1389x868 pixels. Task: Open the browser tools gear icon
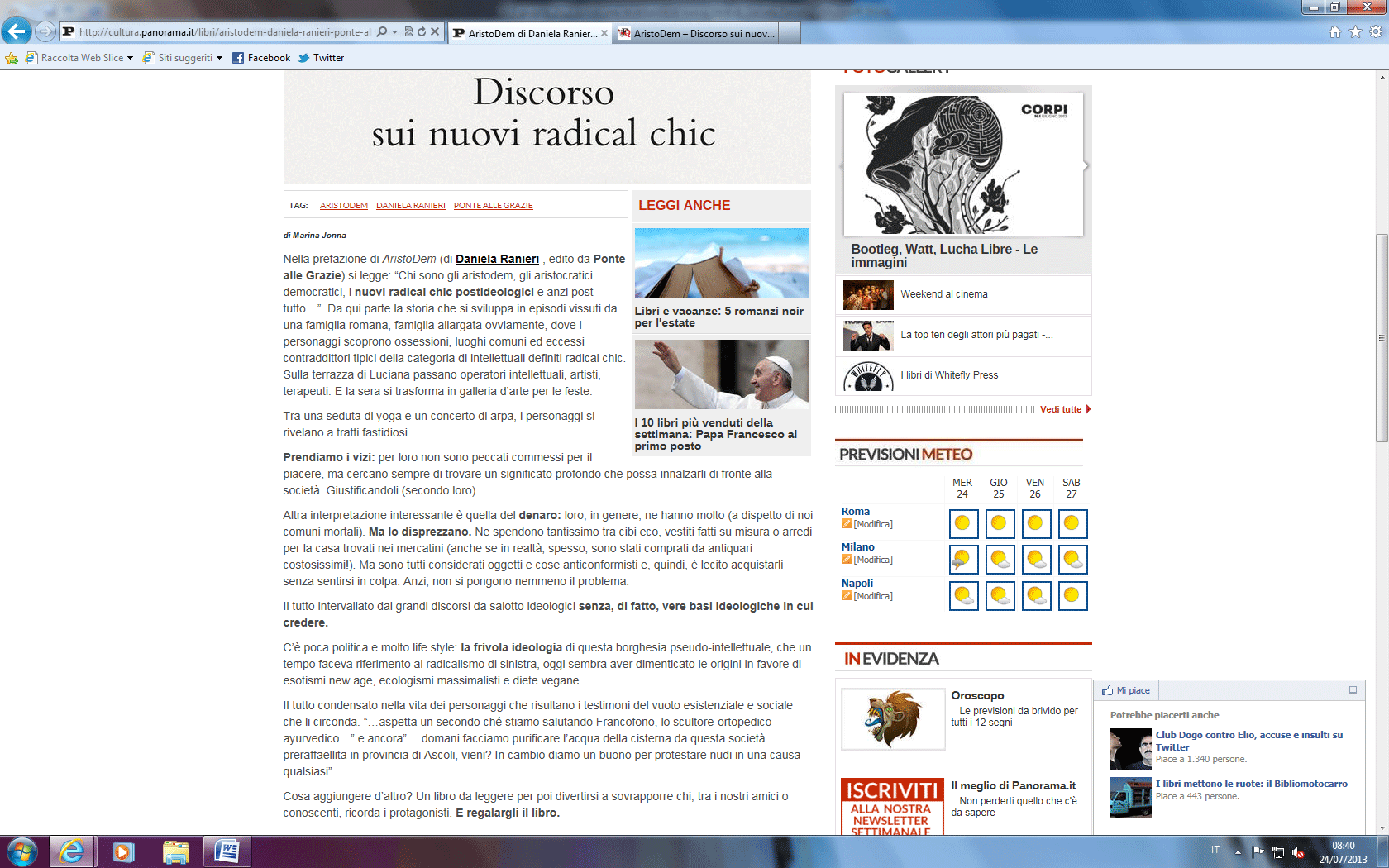click(1376, 32)
